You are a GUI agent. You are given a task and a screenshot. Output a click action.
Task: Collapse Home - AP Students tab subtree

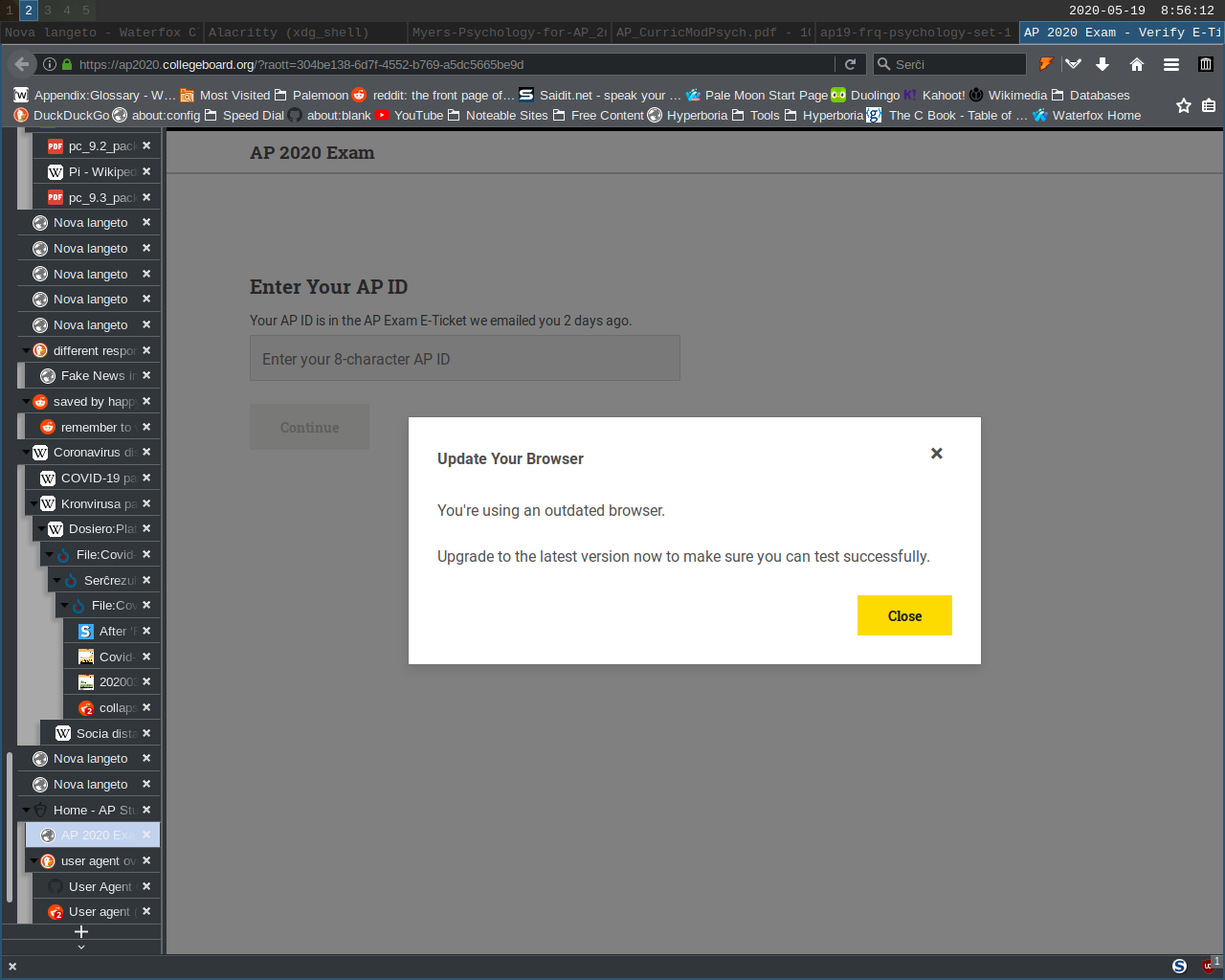26,810
